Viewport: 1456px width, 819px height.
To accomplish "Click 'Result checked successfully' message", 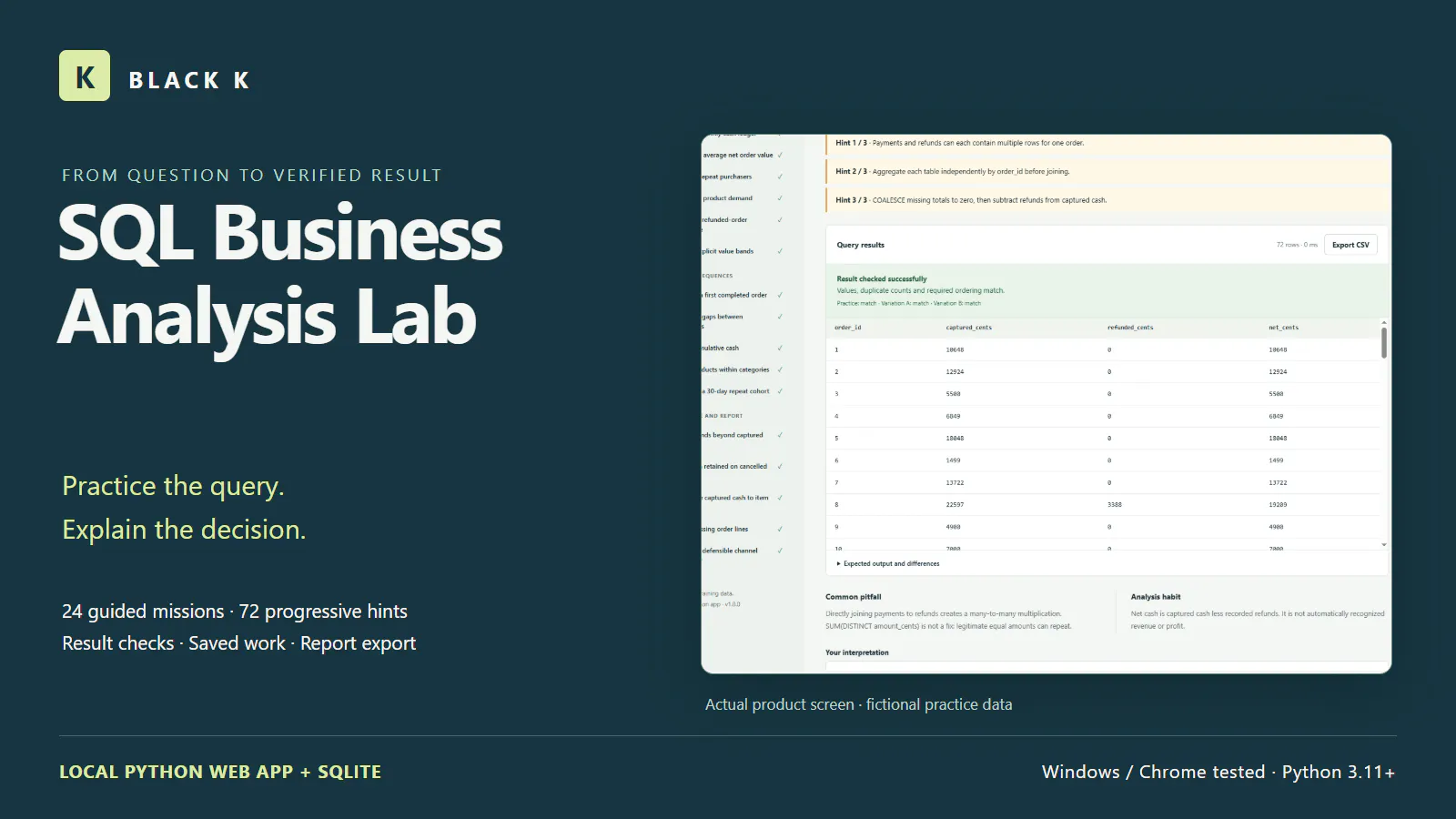I will (882, 279).
